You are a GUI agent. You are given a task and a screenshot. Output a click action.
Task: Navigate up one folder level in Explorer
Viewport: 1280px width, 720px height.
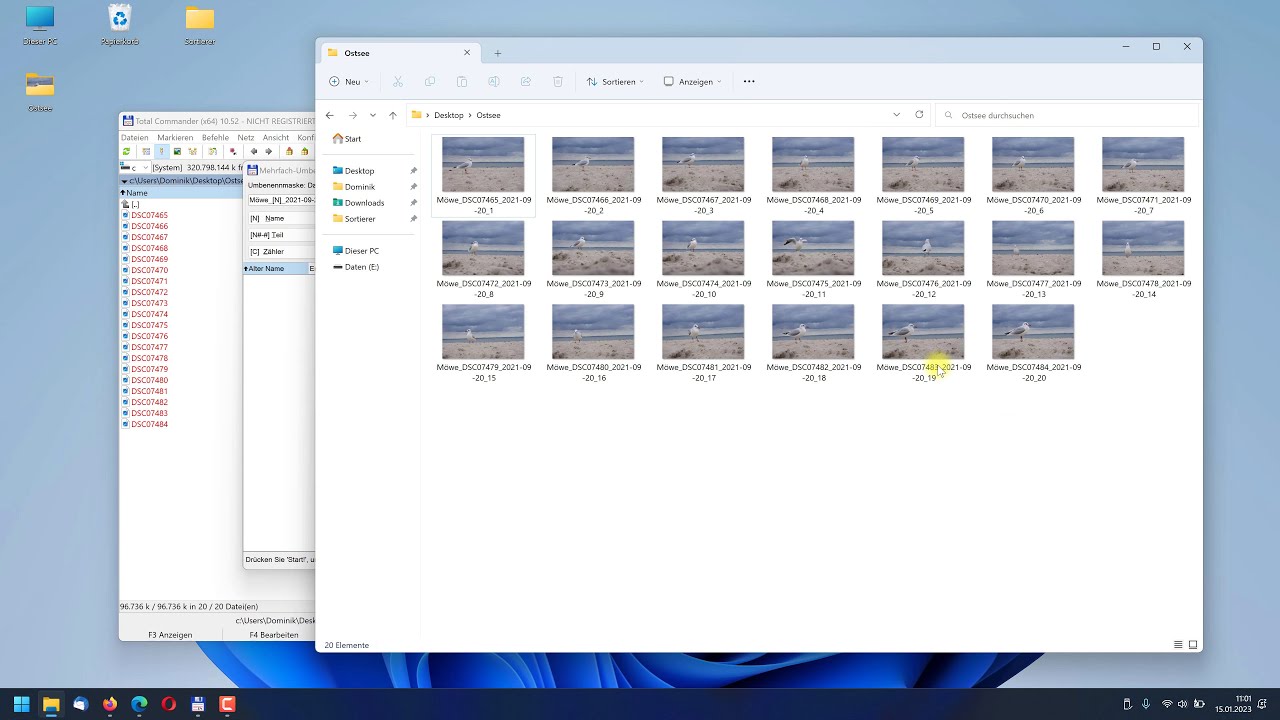392,115
